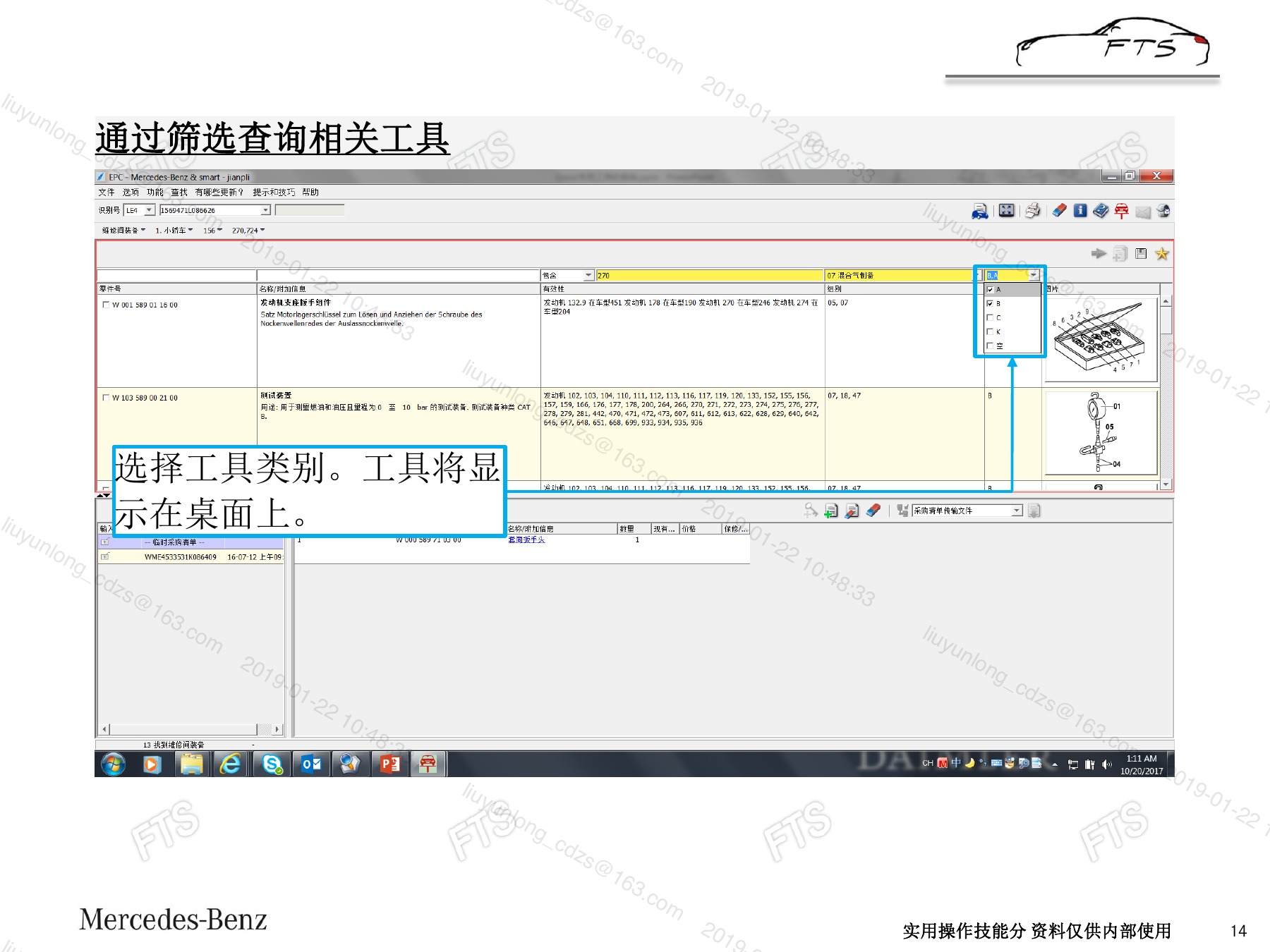This screenshot has width=1270, height=952.
Task: Click the horizontal scrollbar in shopping list pane
Action: [x=190, y=729]
